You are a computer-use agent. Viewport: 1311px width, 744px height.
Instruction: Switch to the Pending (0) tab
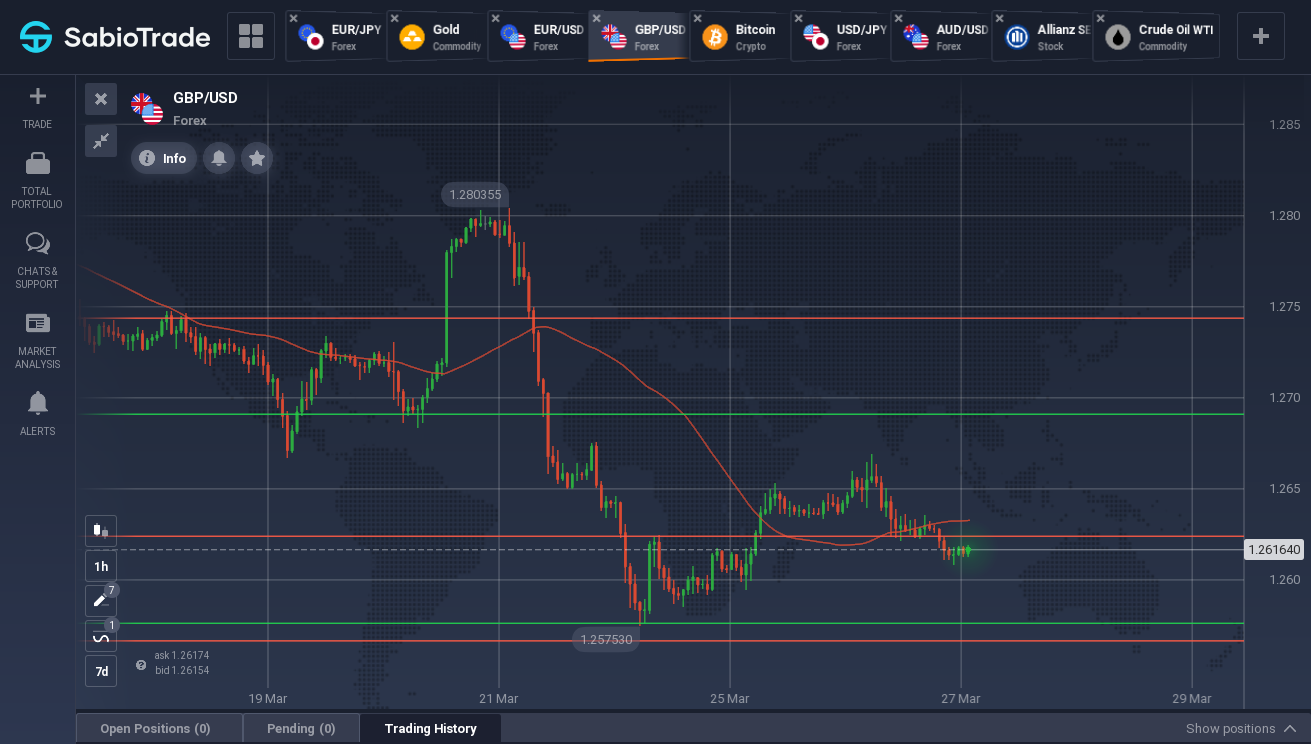(x=301, y=729)
